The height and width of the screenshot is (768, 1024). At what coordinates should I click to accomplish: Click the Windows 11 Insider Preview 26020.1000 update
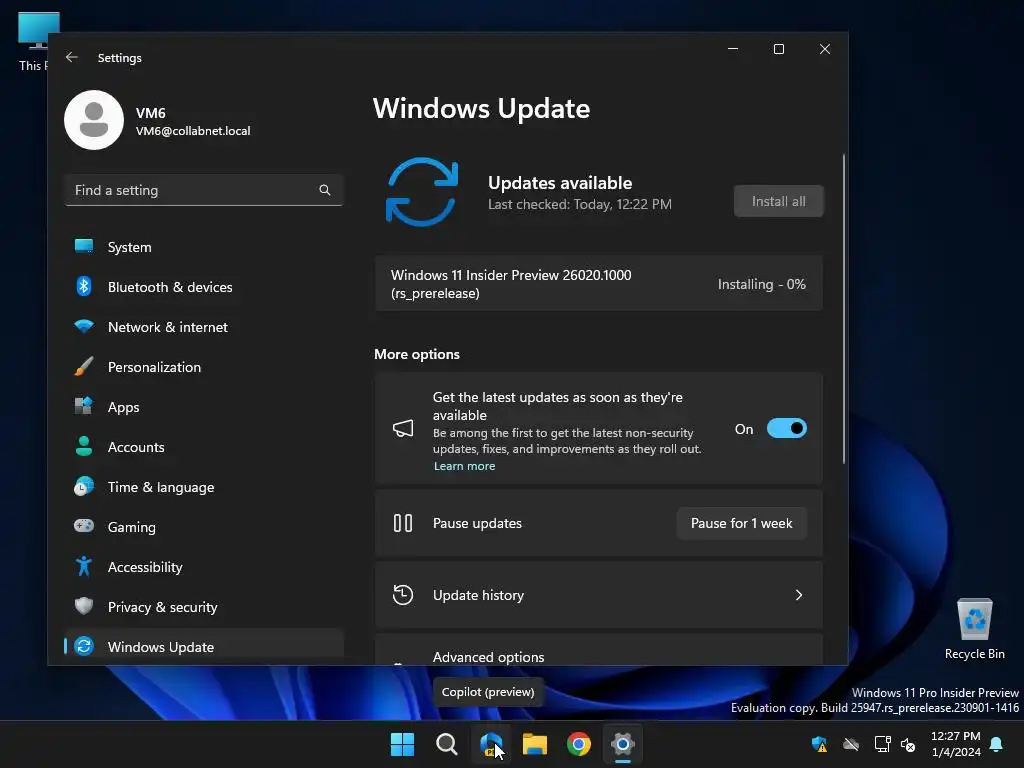point(598,284)
